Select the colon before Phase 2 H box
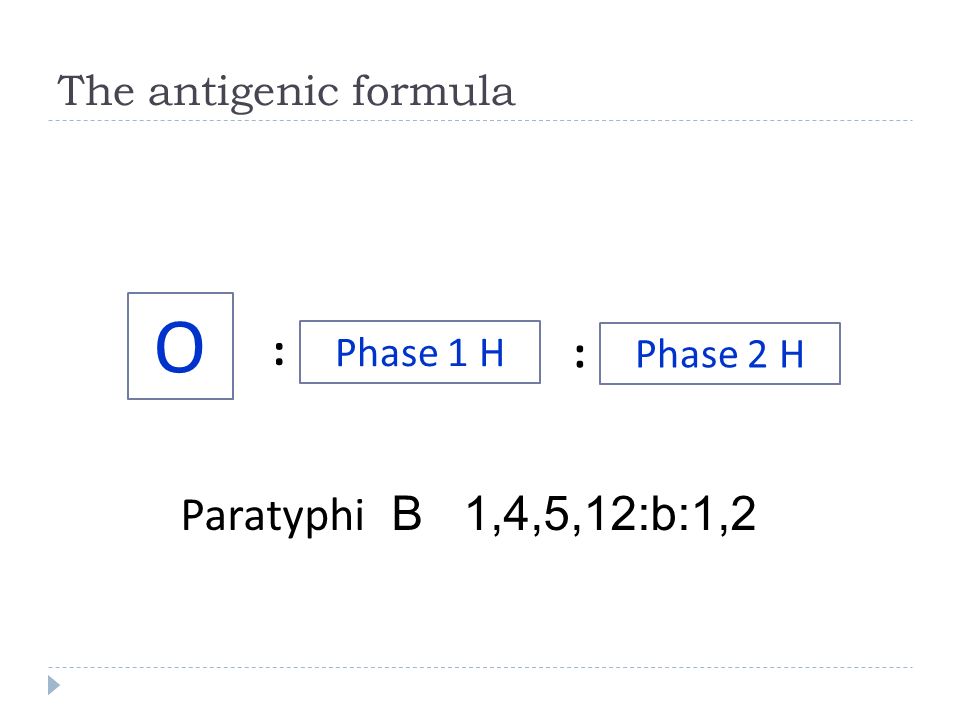960x720 pixels. click(x=580, y=355)
